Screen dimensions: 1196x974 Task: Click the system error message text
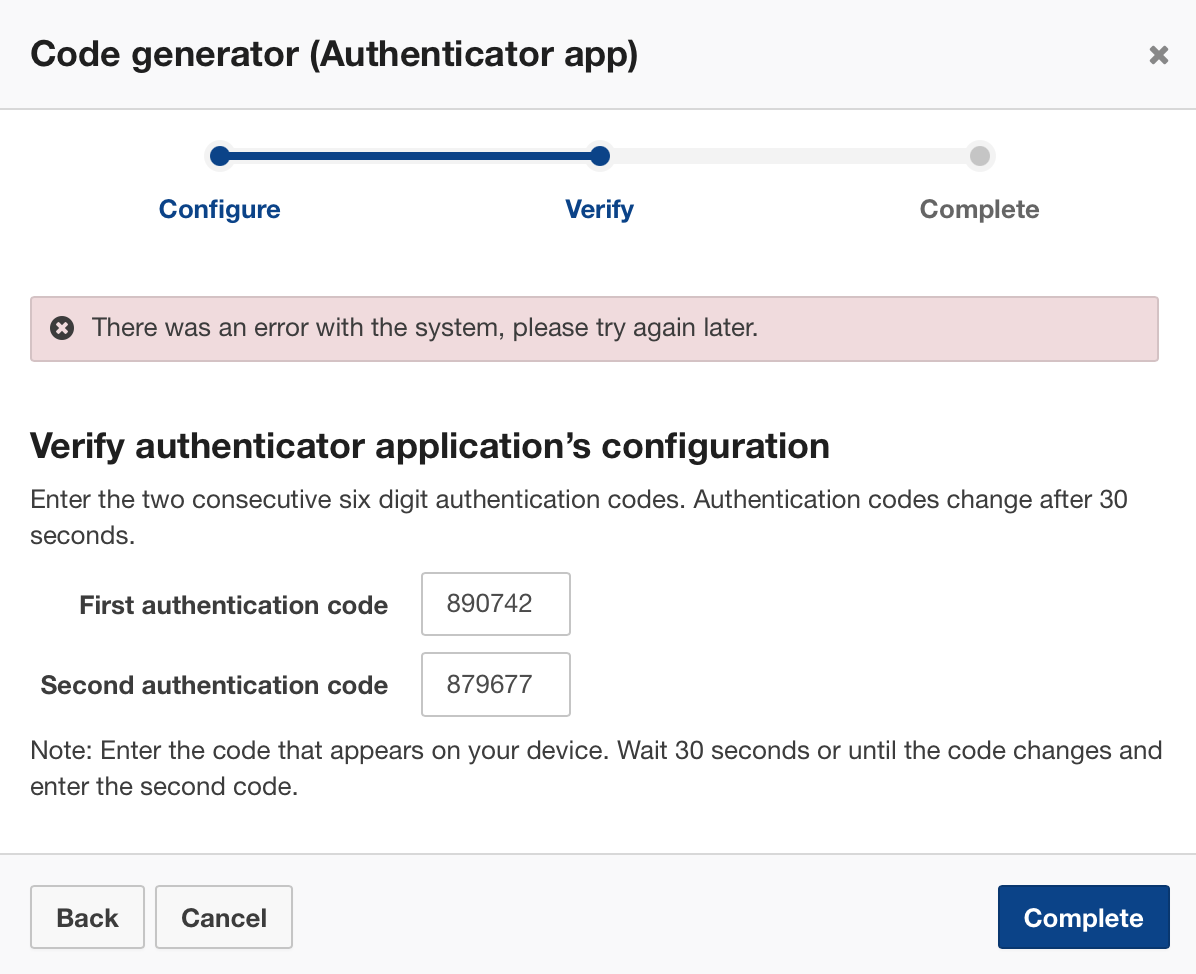pos(424,328)
